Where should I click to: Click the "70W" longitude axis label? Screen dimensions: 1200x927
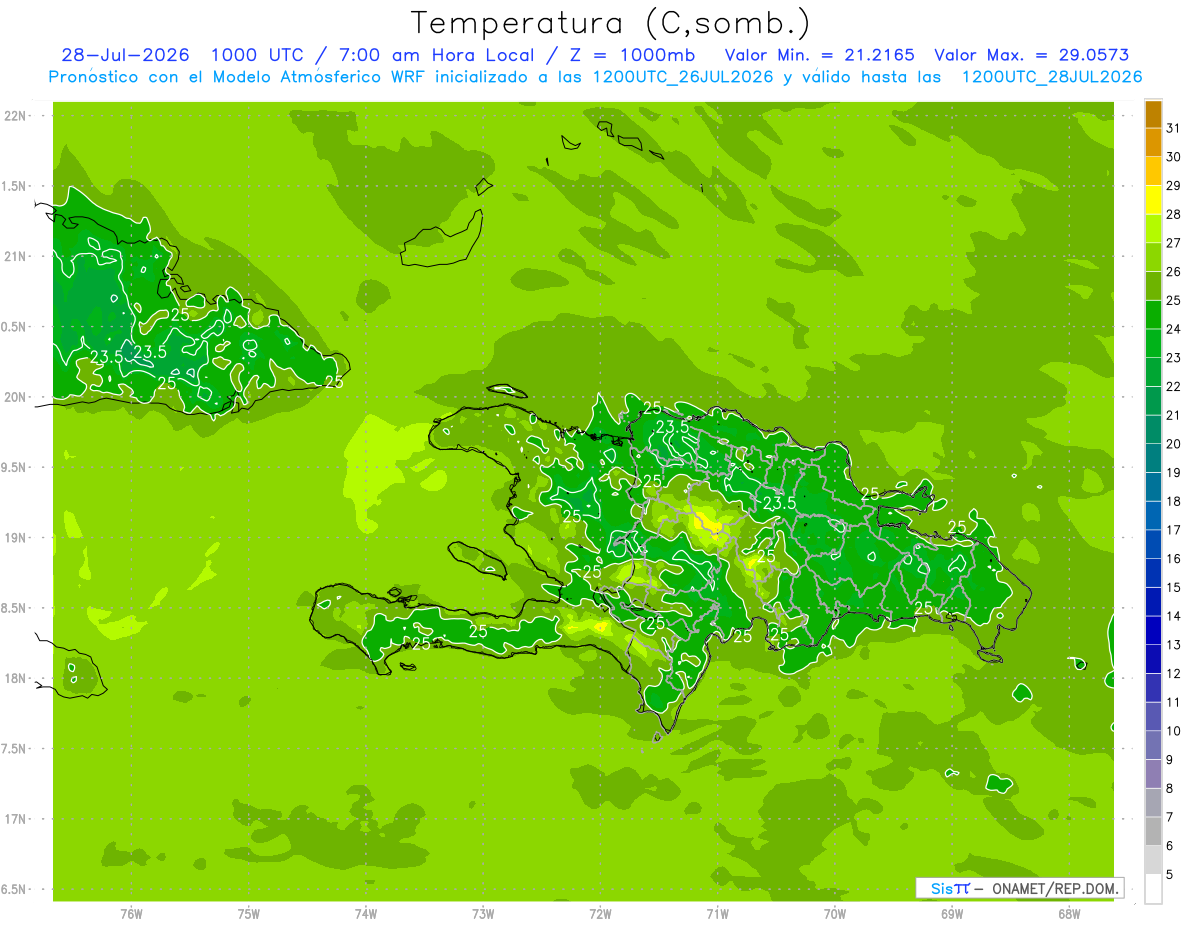pos(835,914)
